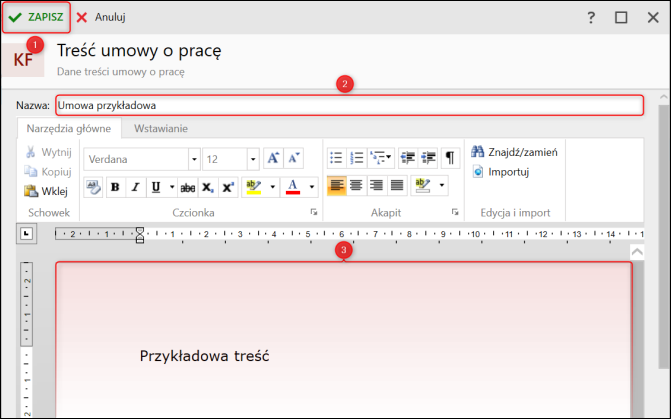Justify paragraph text
The height and width of the screenshot is (419, 671).
[x=397, y=185]
